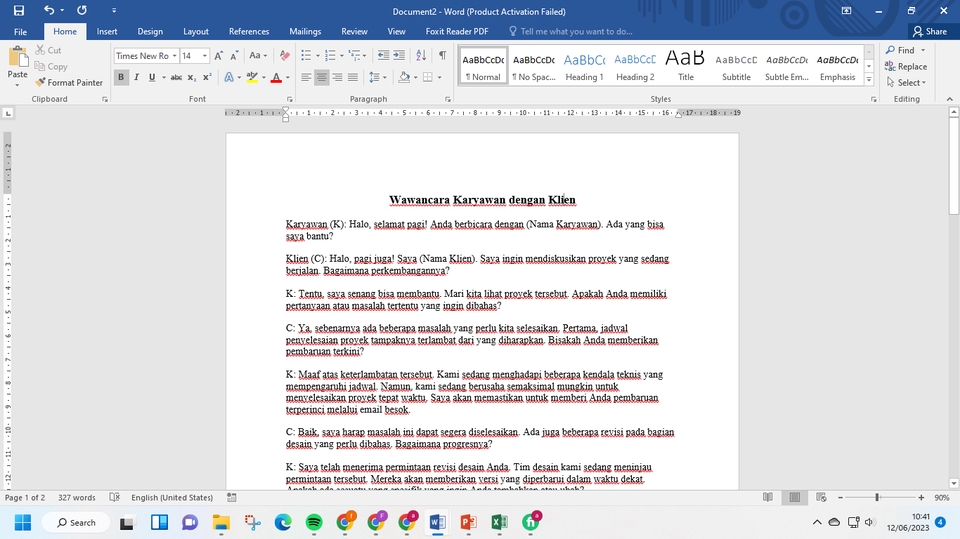The image size is (960, 539).
Task: Decrease paragraph indent
Action: pyautogui.click(x=383, y=56)
